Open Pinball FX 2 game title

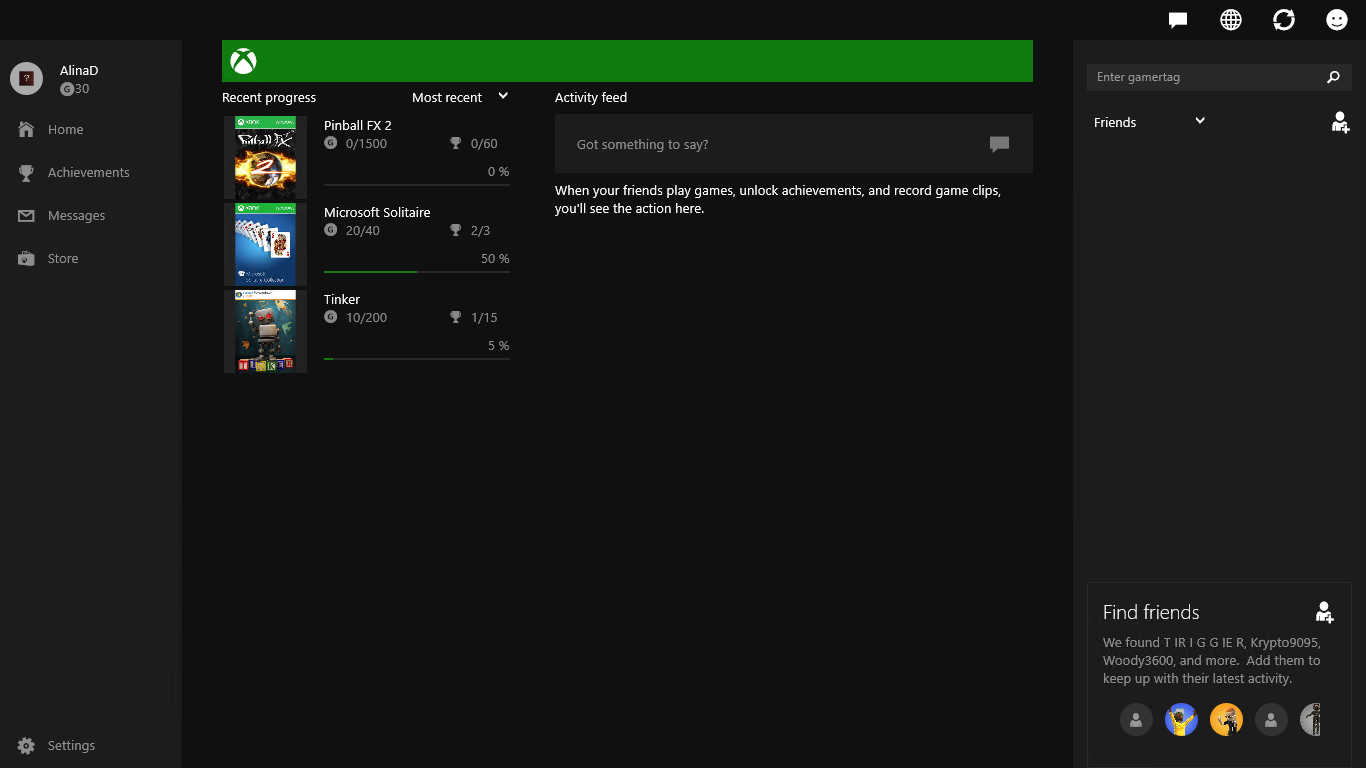tap(358, 125)
